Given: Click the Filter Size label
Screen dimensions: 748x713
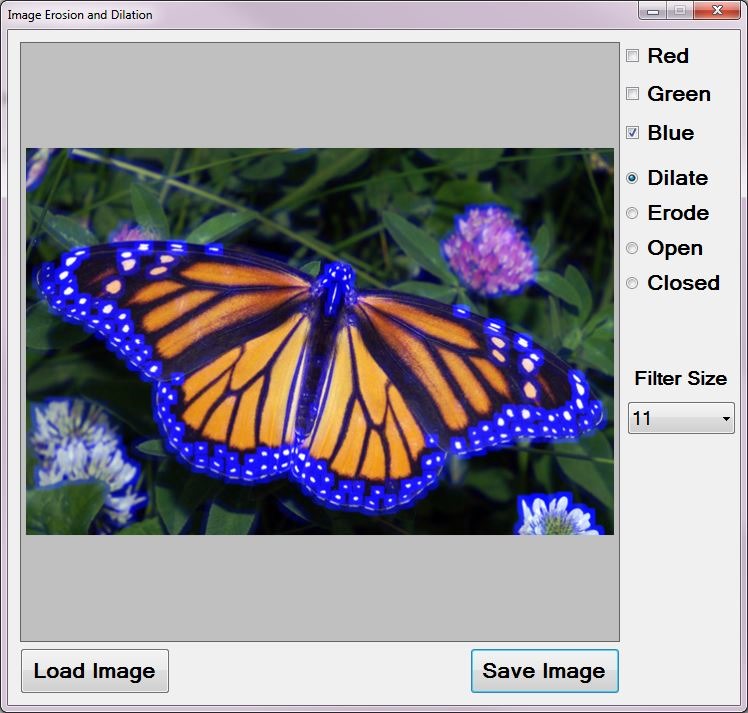Looking at the screenshot, I should click(x=680, y=379).
